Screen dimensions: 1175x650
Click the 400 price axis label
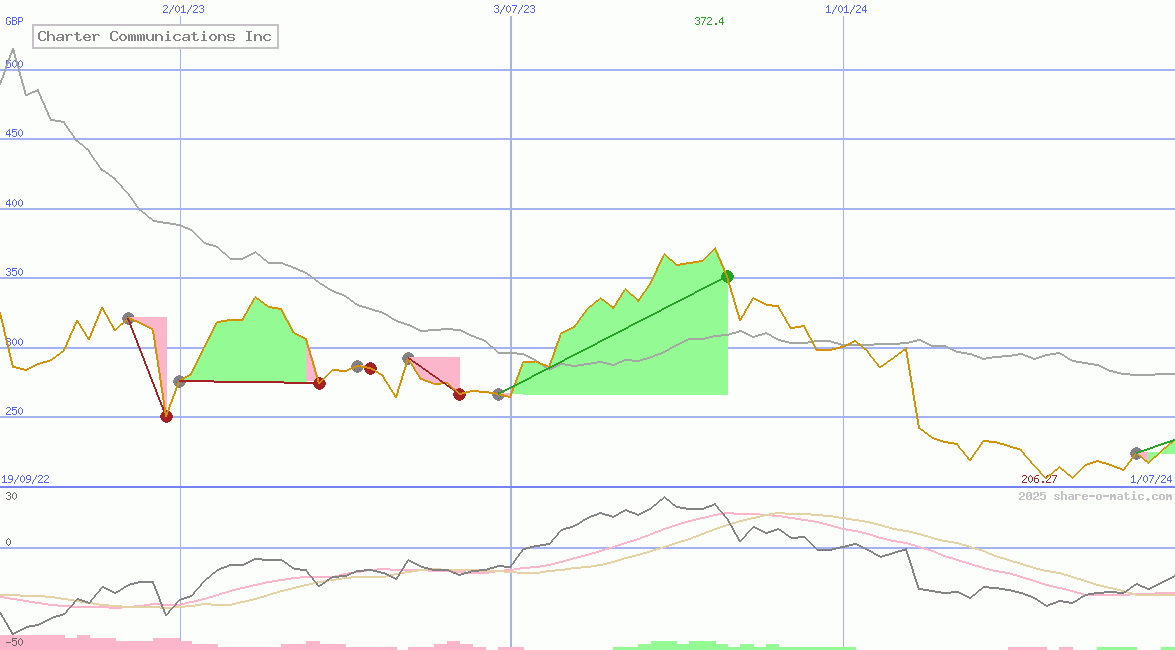(x=14, y=203)
